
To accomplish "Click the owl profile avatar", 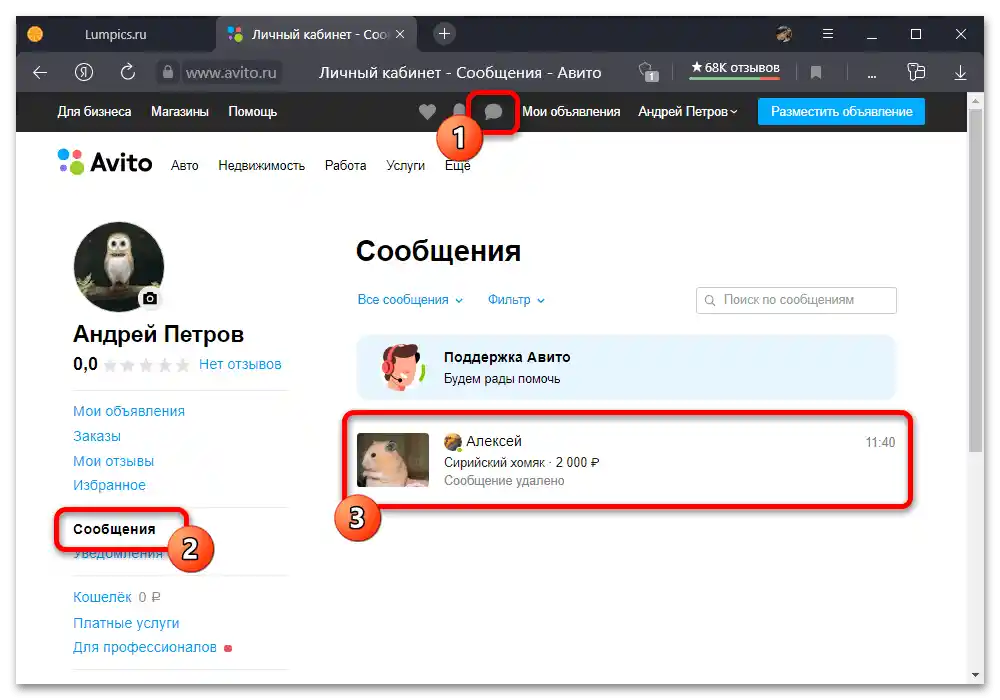I will (119, 266).
